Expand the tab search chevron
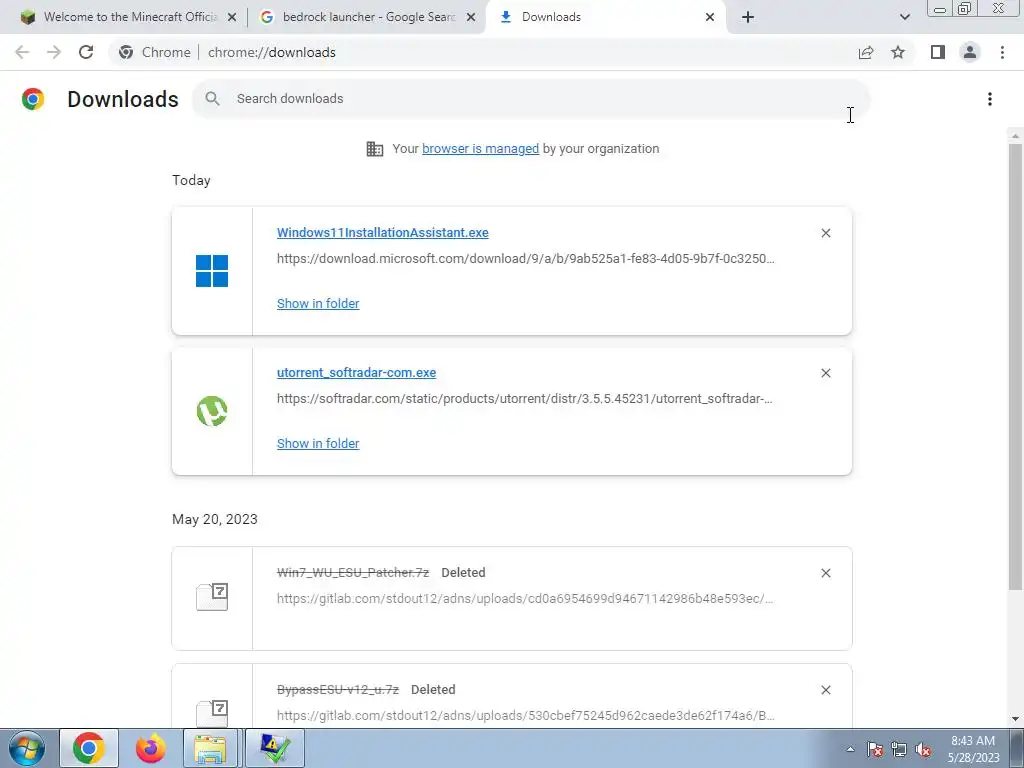 pos(904,17)
